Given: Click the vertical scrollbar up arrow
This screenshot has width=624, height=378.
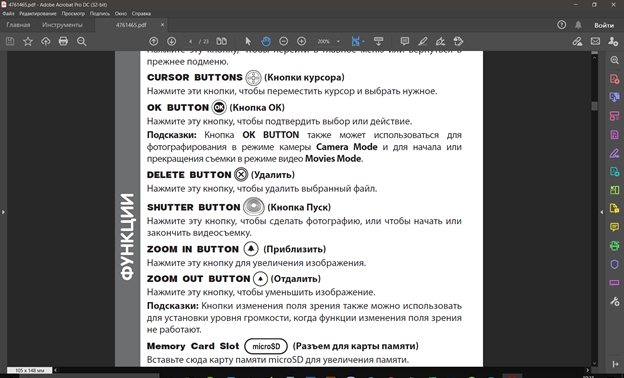Looking at the screenshot, I should [x=595, y=58].
